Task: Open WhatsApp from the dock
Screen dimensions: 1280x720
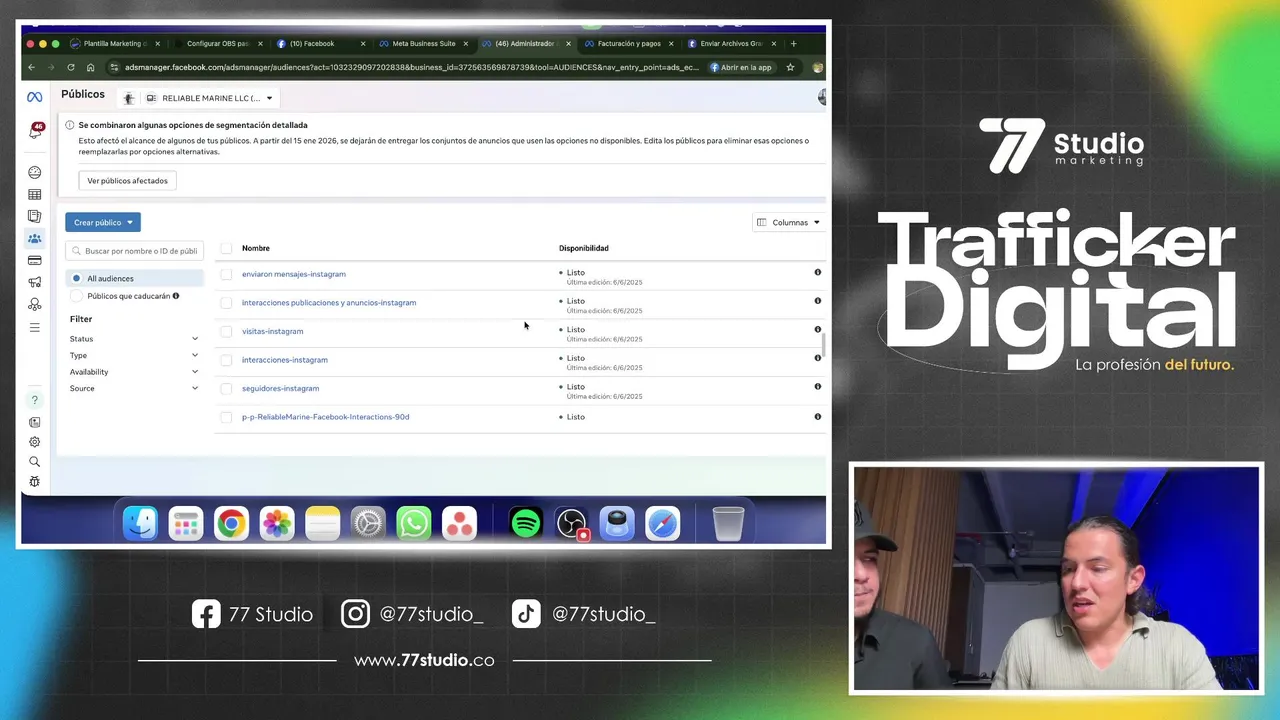Action: pos(413,523)
